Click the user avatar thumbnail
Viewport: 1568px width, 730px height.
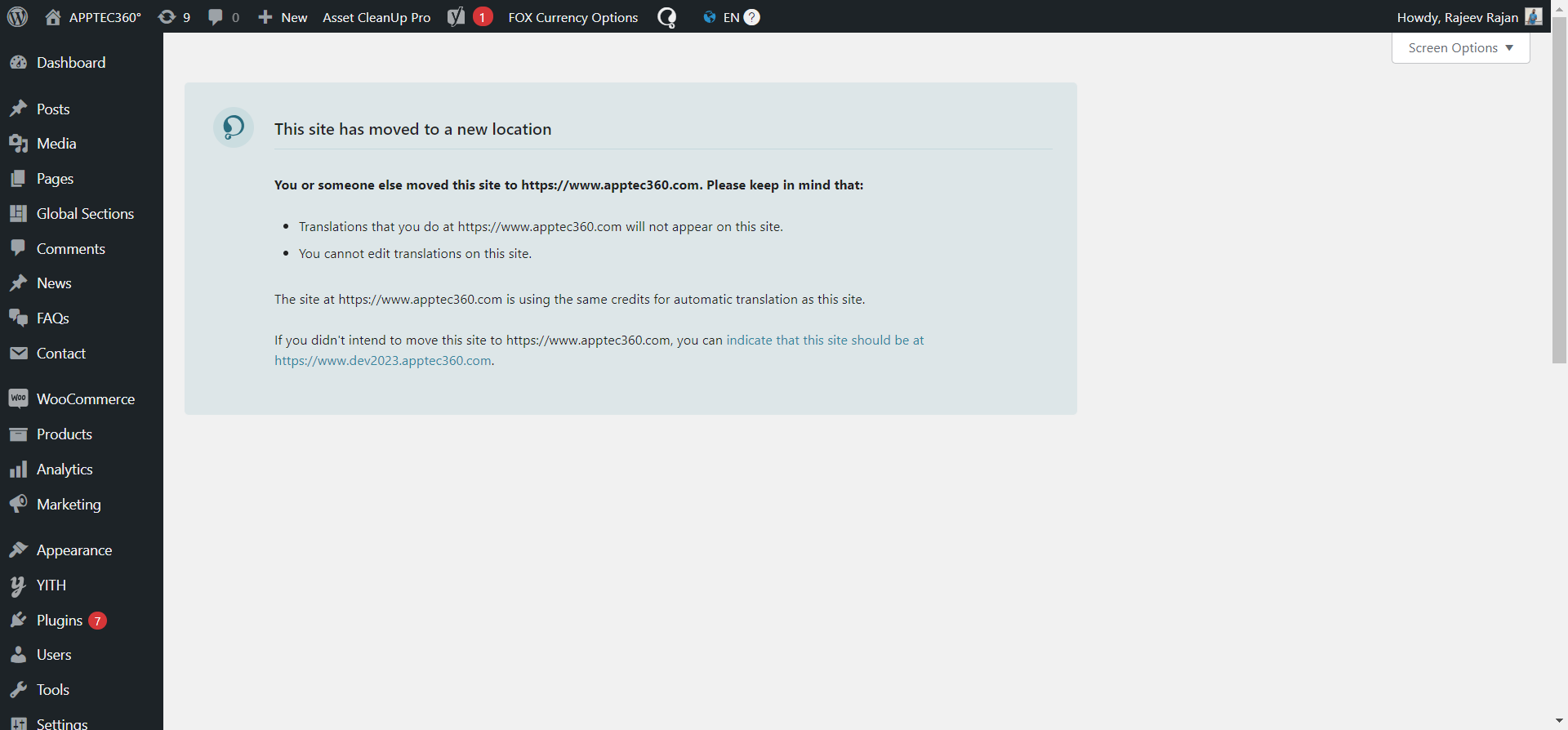[1533, 17]
